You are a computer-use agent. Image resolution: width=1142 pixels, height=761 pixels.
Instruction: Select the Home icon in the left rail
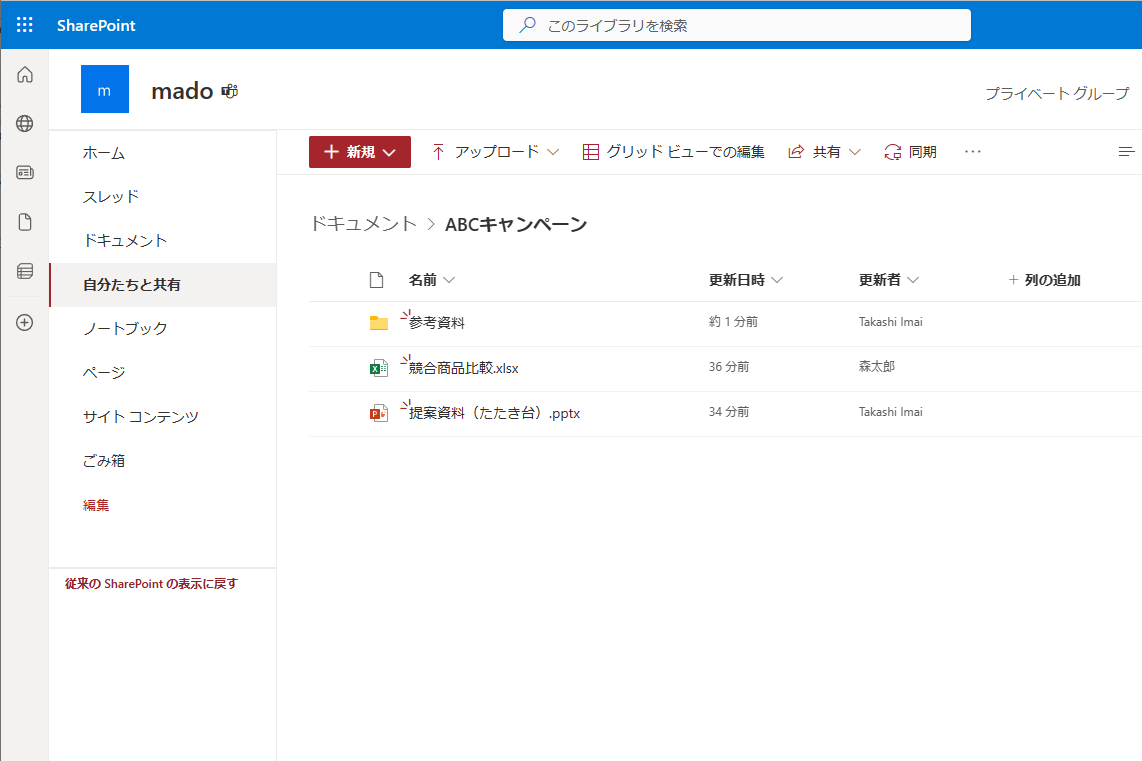coord(24,74)
